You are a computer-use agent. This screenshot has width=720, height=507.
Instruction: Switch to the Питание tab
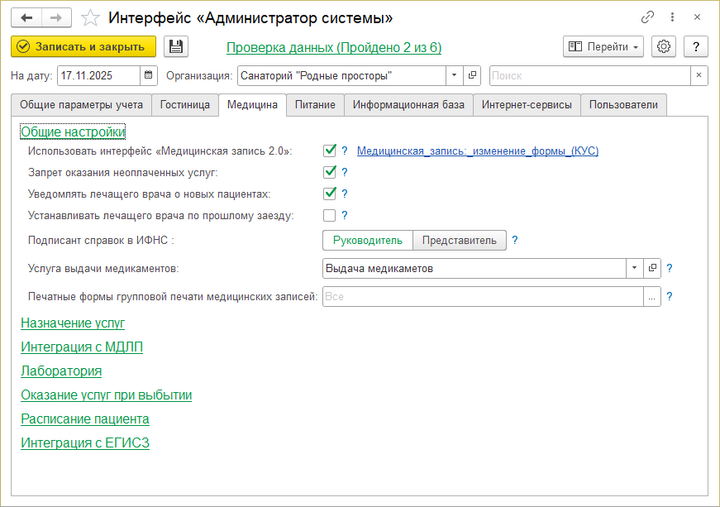point(315,105)
